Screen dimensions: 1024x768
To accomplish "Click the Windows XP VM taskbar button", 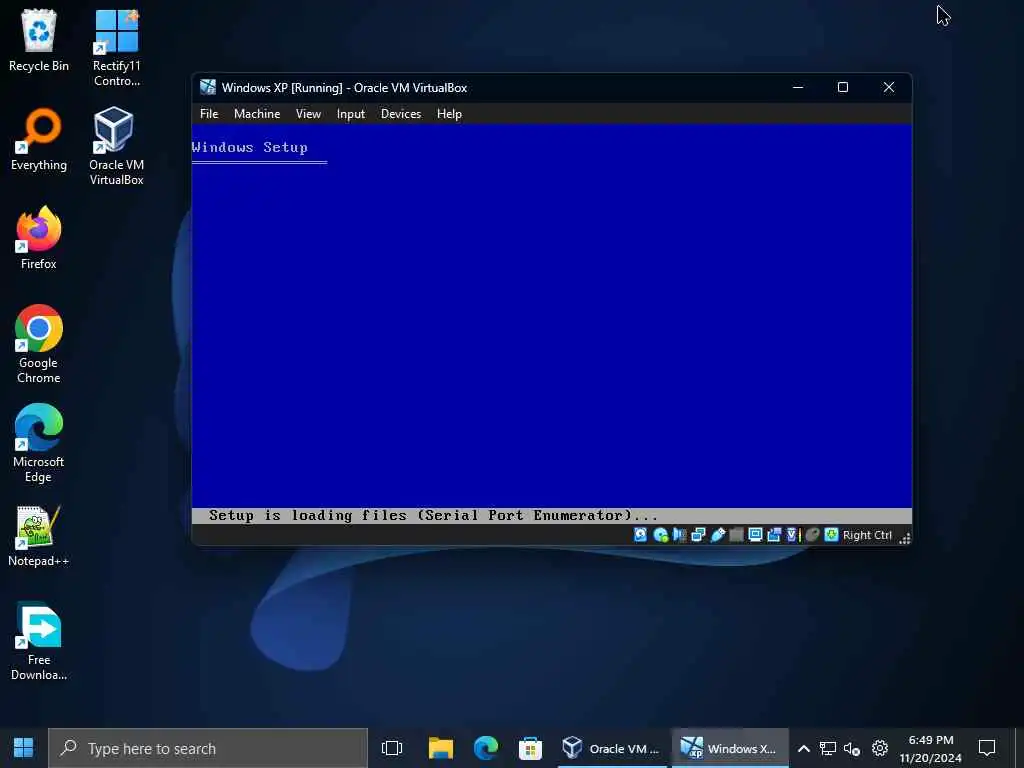I will point(729,748).
